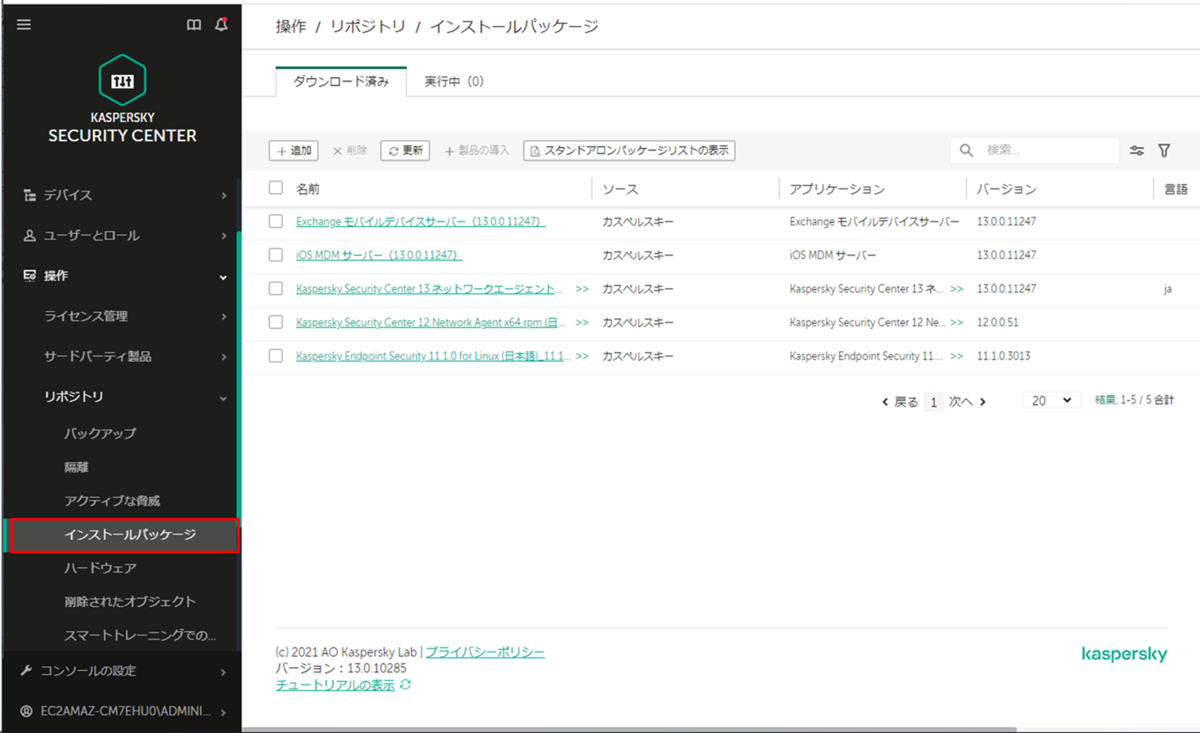This screenshot has width=1200, height=733.
Task: Open 隔離 in the sidebar
Action: tap(77, 467)
